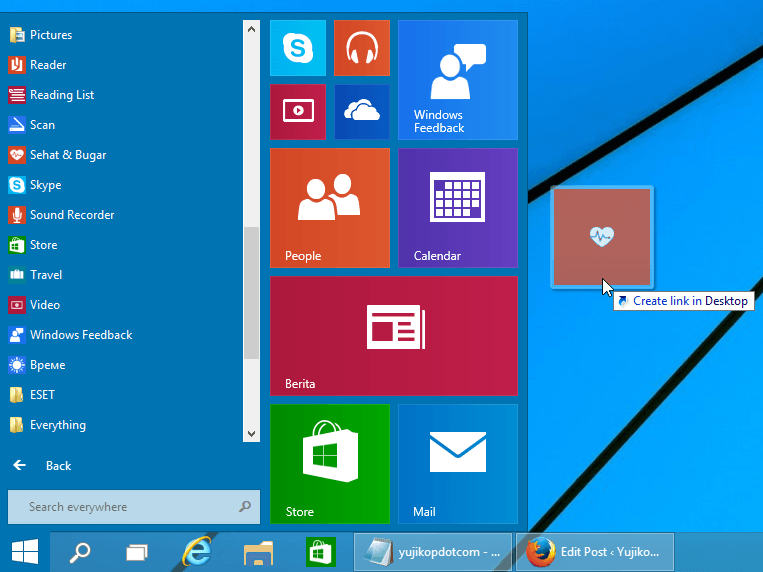Screen dimensions: 763x572
Task: Select the Scan text entry
Action: (42, 125)
